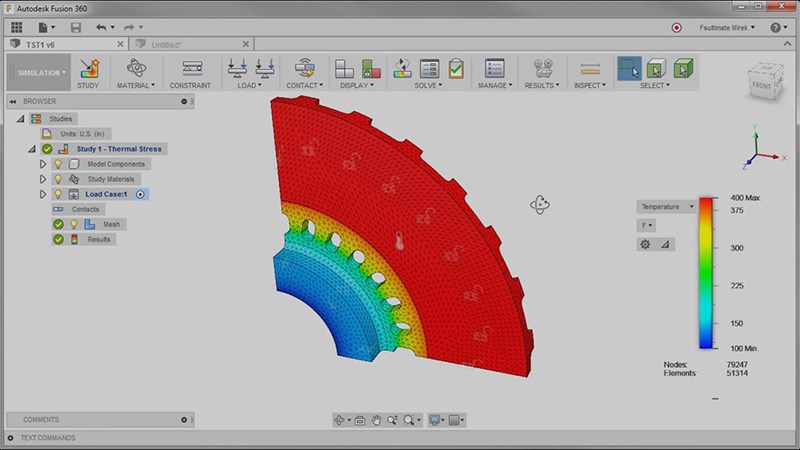Toggle Load Case:1 lightbulb visibility
The height and width of the screenshot is (450, 800).
58,194
